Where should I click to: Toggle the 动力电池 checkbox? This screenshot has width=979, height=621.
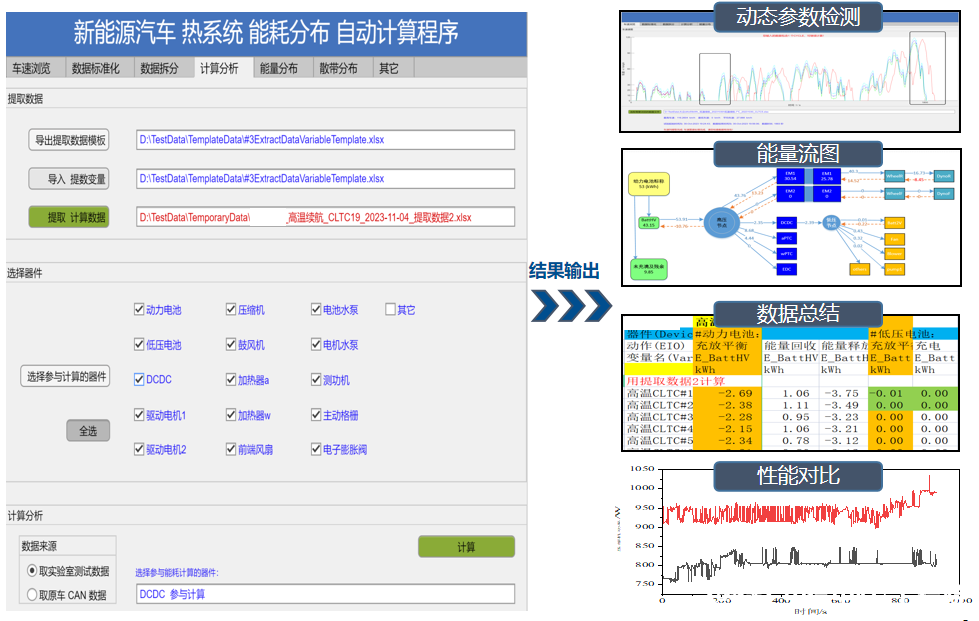click(x=139, y=310)
